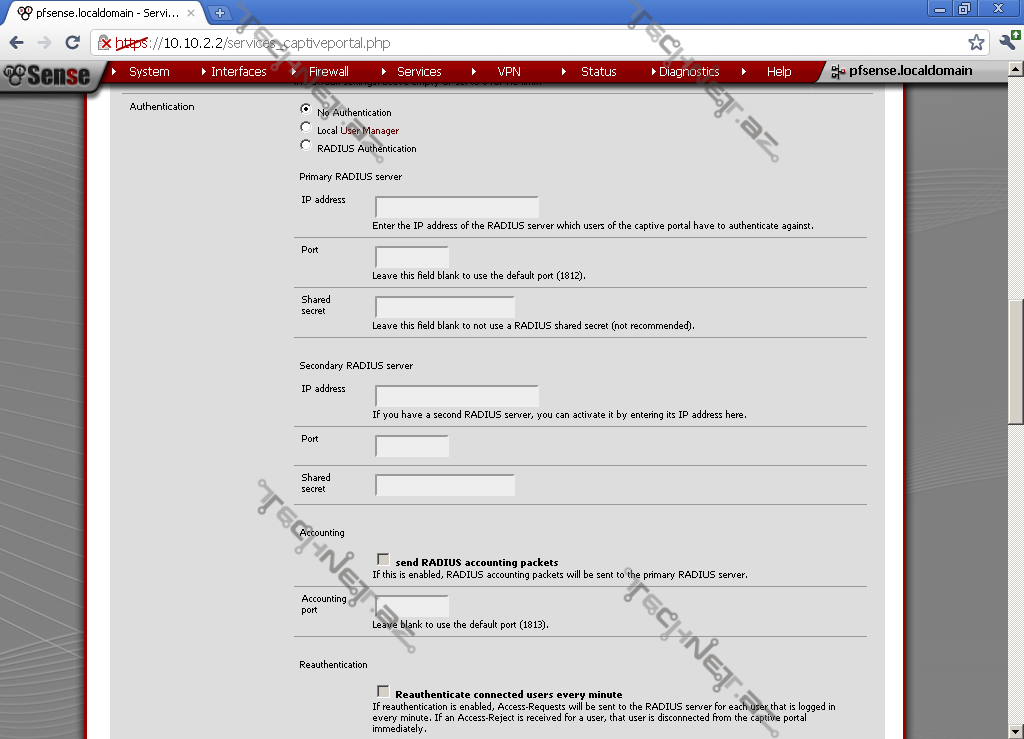Click the browser back arrow
Viewport: 1024px width, 739px height.
(x=17, y=43)
